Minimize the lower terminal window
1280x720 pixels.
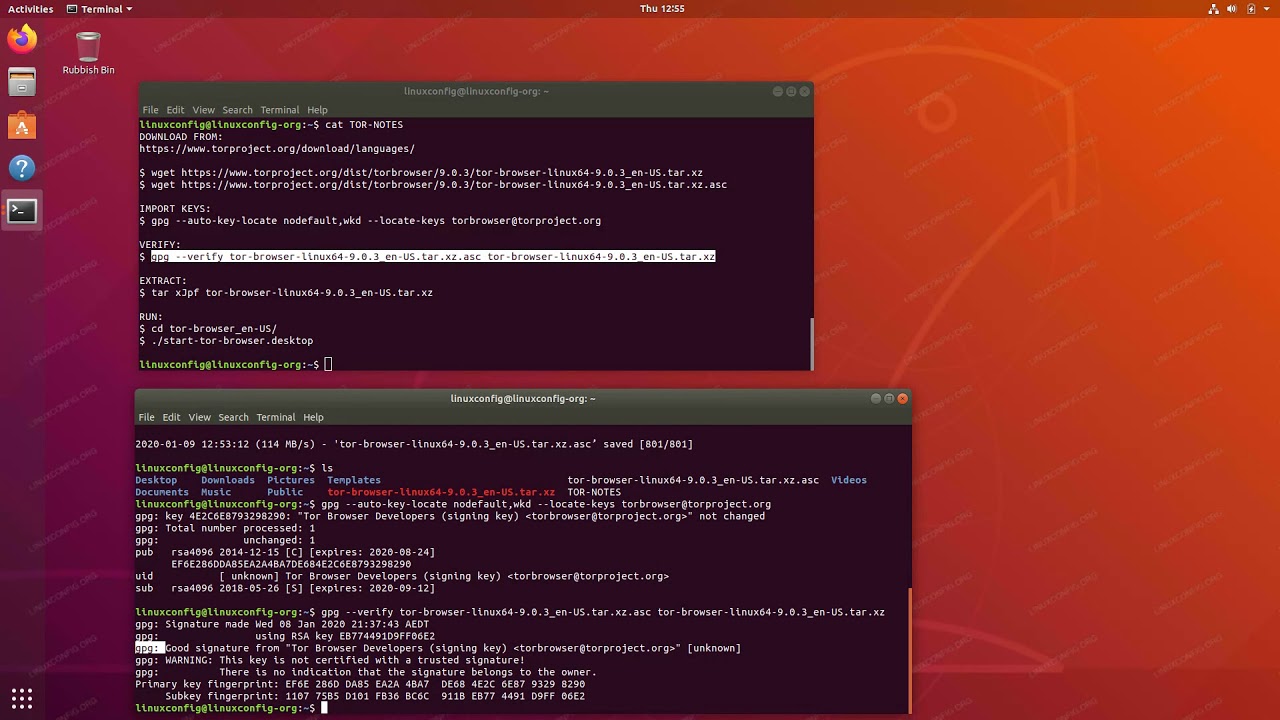click(x=876, y=398)
